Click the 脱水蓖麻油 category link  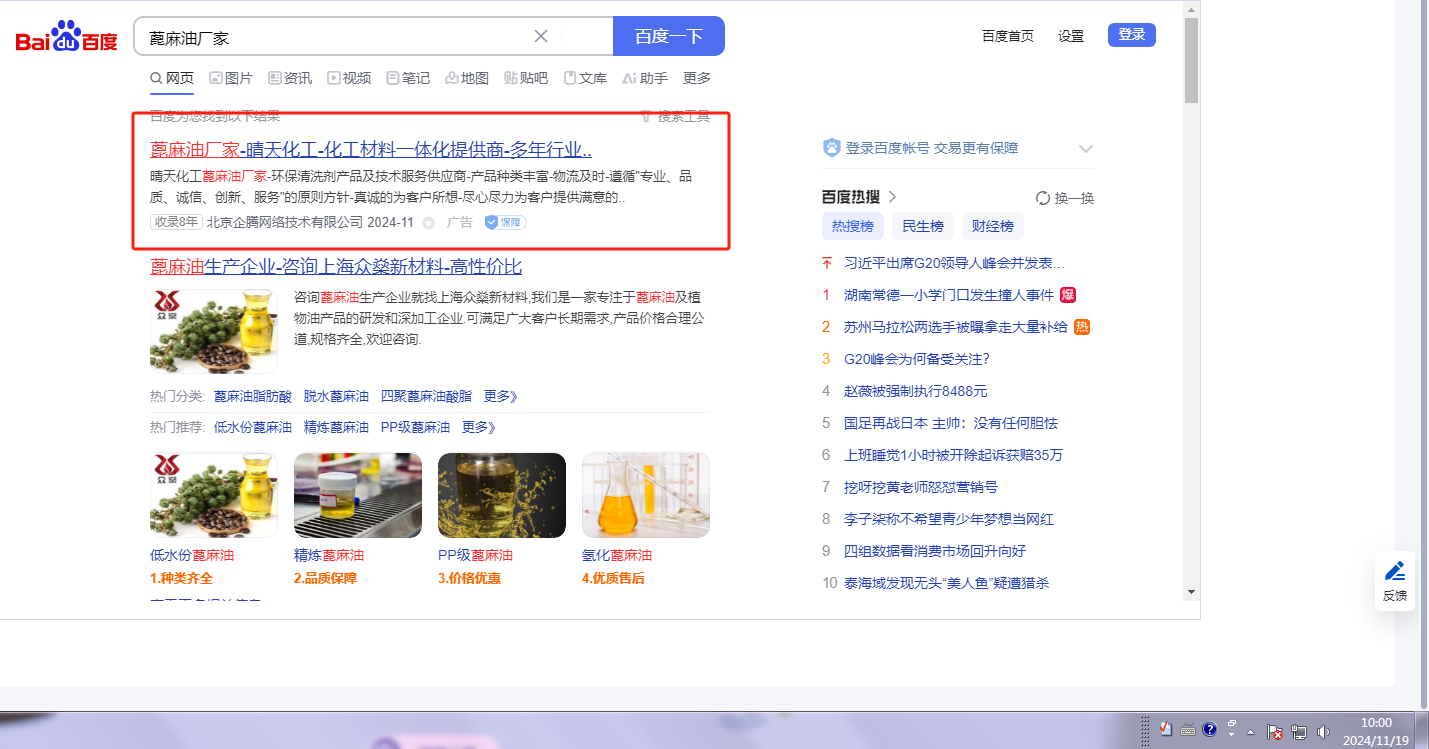pyautogui.click(x=336, y=396)
